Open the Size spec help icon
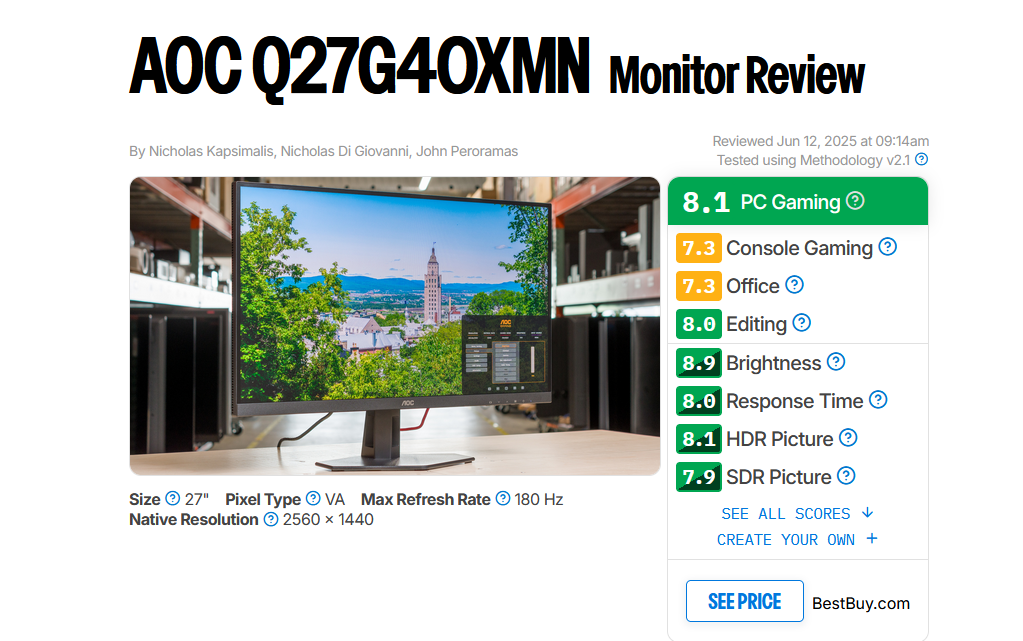The image size is (1023, 641). pyautogui.click(x=172, y=499)
